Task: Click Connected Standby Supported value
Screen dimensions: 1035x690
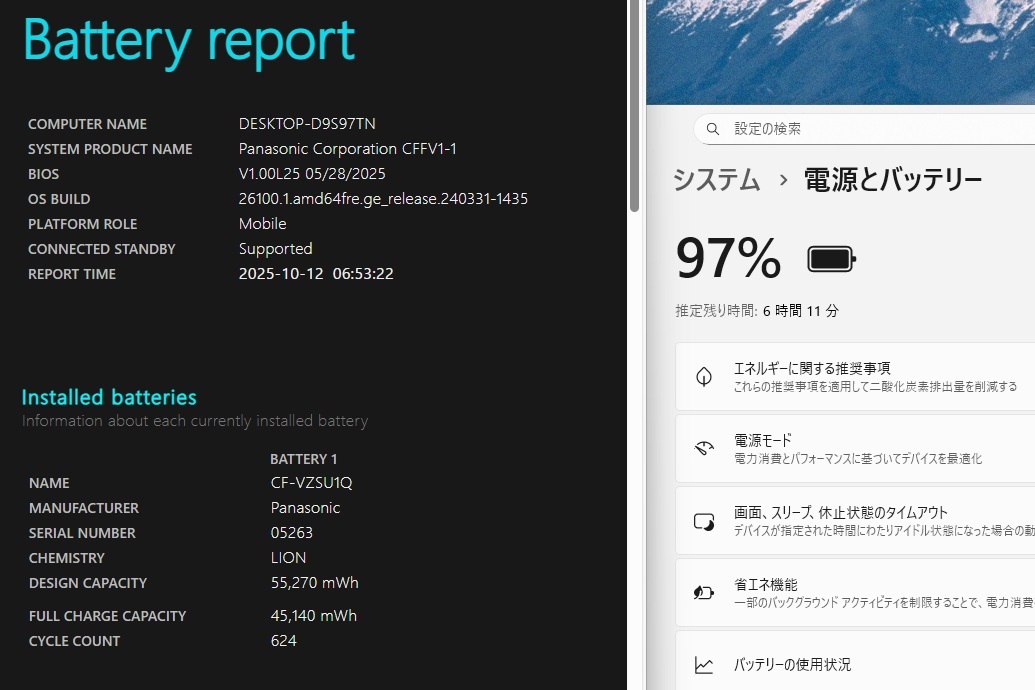Action: coord(275,249)
